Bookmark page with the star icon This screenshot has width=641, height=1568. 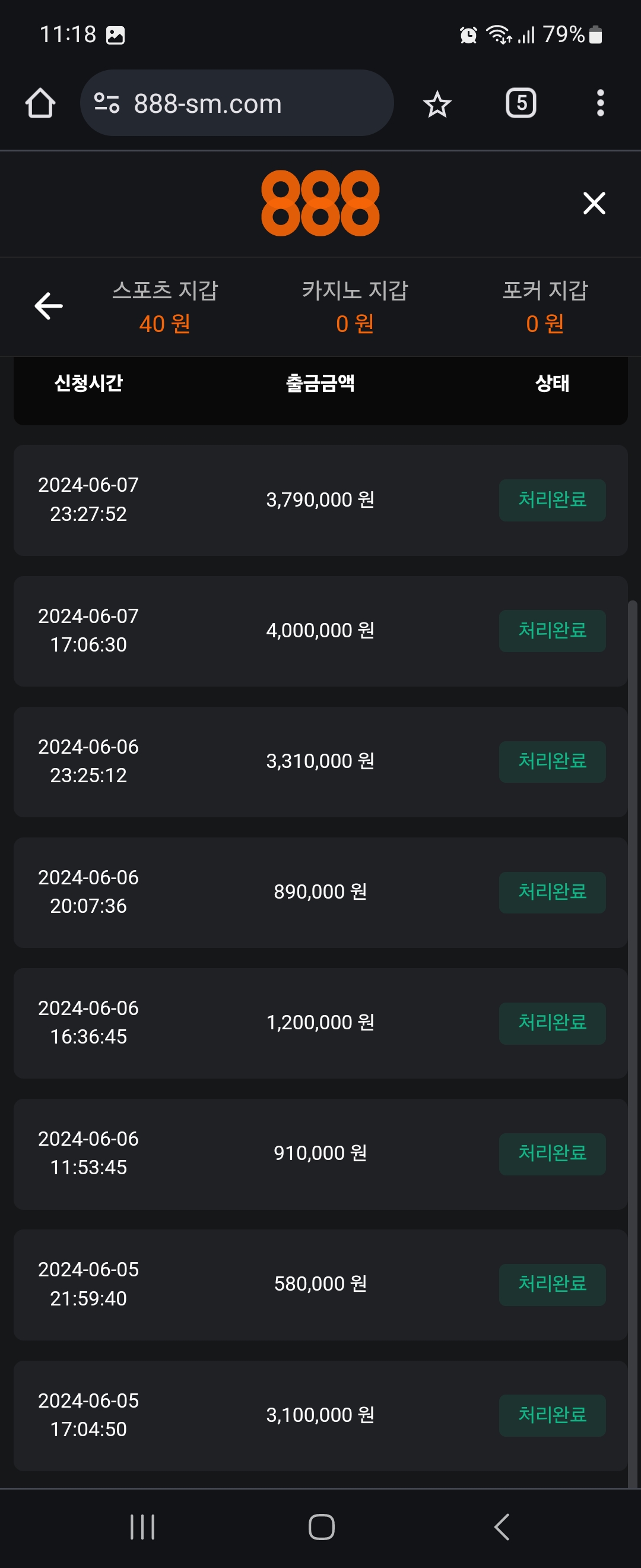pyautogui.click(x=437, y=104)
